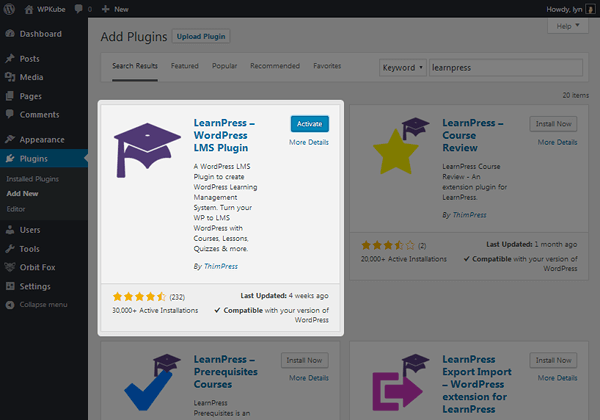Switch to the Featured tab

point(185,66)
